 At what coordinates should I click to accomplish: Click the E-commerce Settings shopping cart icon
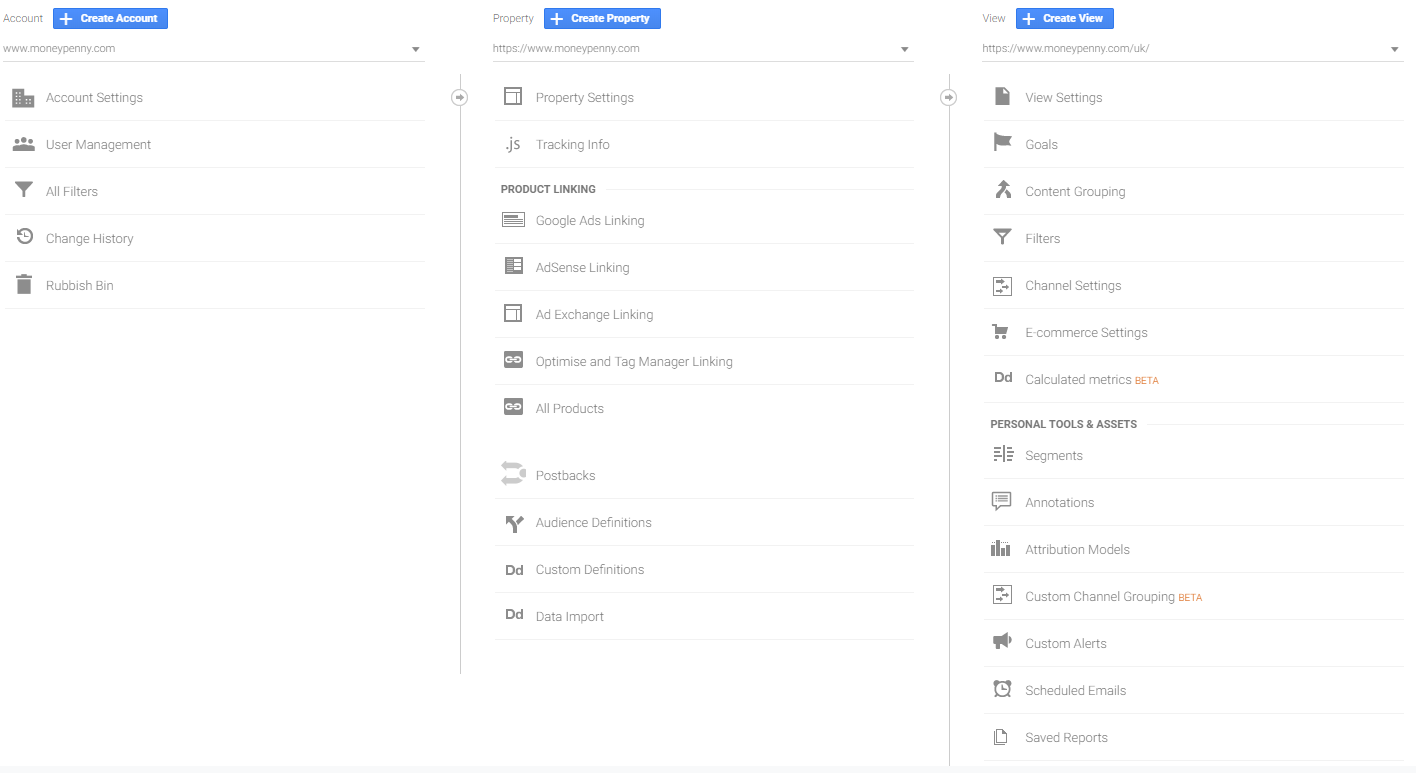click(1001, 332)
